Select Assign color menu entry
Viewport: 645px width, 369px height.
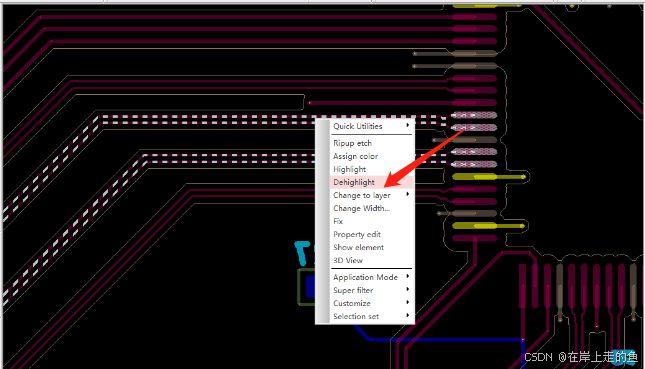pyautogui.click(x=371, y=156)
